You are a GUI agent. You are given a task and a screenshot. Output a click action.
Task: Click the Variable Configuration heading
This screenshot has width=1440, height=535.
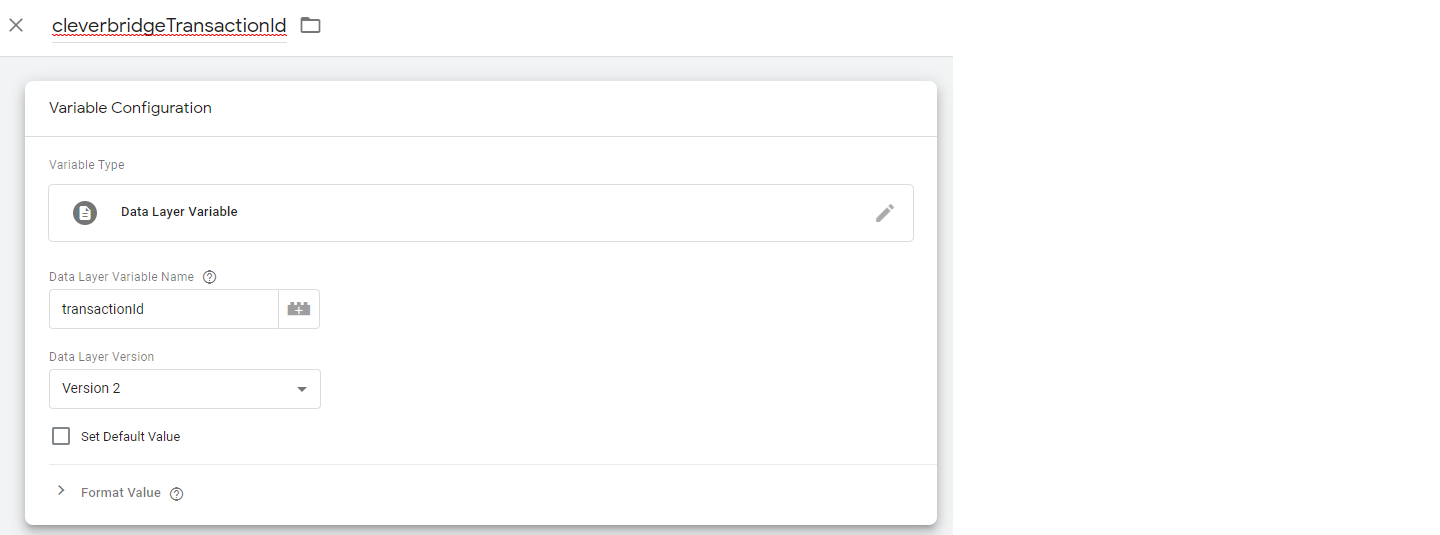click(x=130, y=108)
